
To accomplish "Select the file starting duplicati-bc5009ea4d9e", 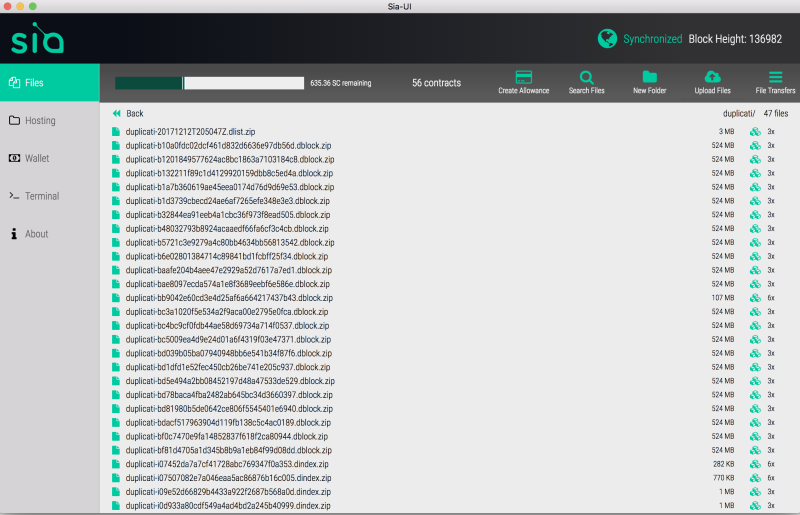I will tap(228, 339).
